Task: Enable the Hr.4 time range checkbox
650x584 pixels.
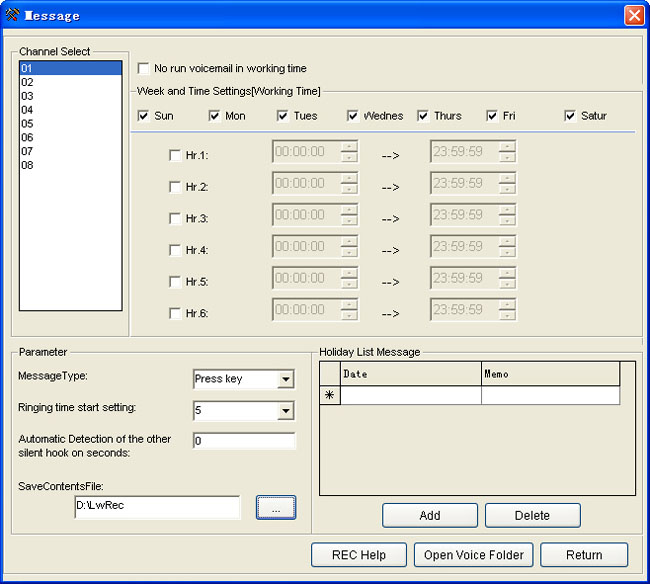Action: tap(176, 250)
